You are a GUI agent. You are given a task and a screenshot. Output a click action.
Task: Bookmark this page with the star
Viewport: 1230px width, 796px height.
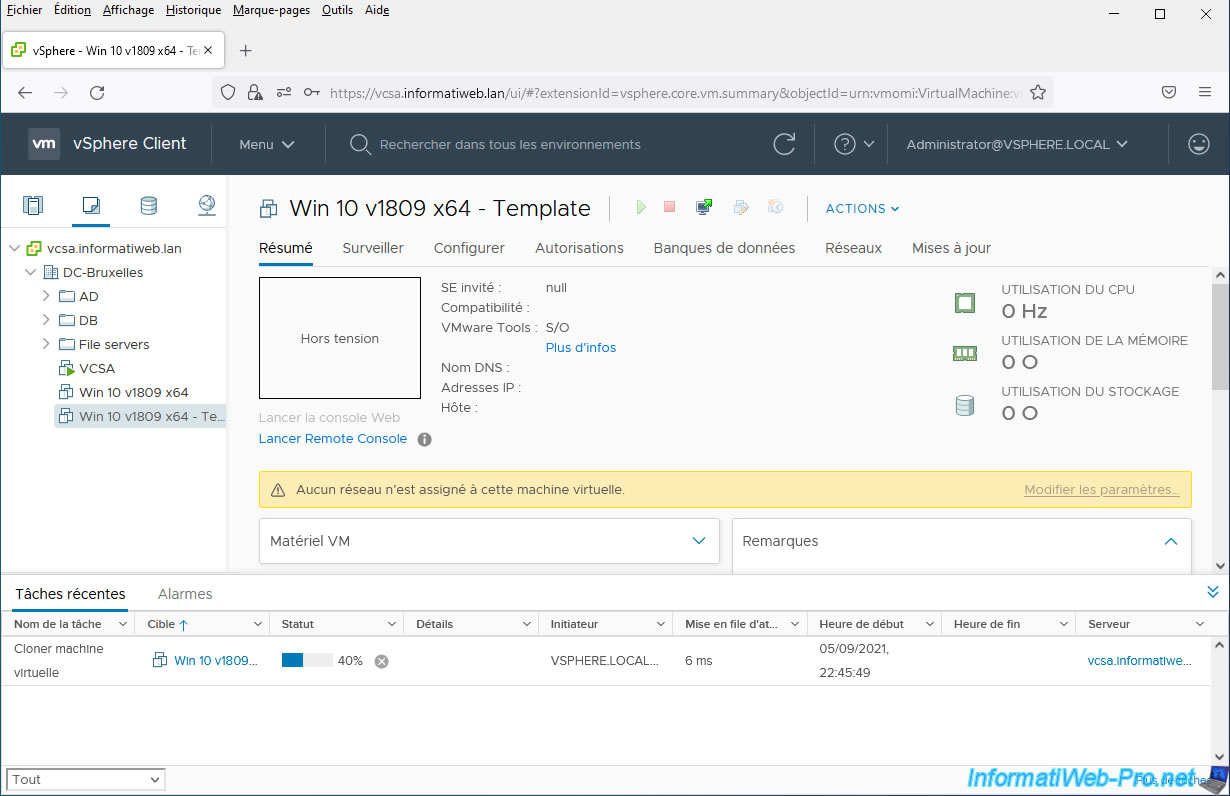pos(1038,92)
